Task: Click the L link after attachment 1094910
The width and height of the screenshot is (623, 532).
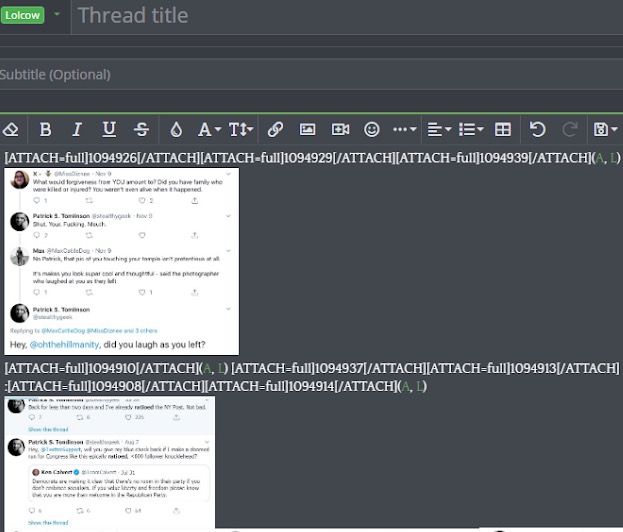Action: [x=221, y=368]
